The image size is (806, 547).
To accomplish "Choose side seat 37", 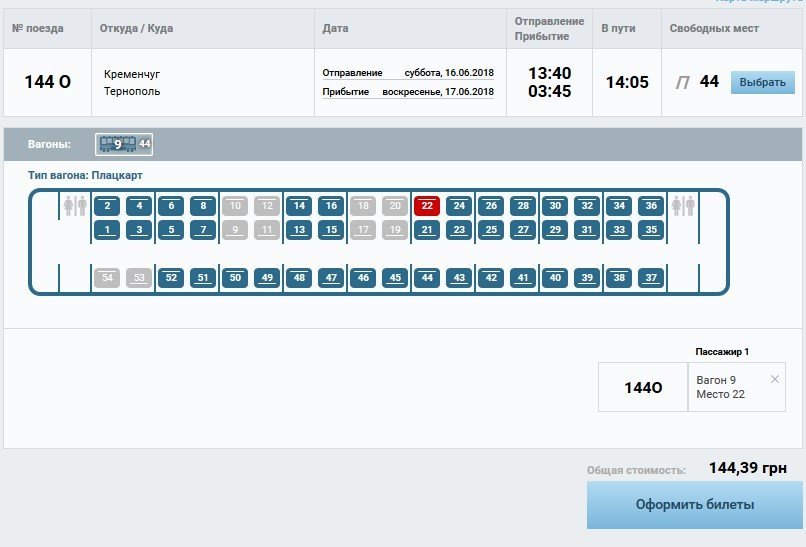I will (651, 278).
